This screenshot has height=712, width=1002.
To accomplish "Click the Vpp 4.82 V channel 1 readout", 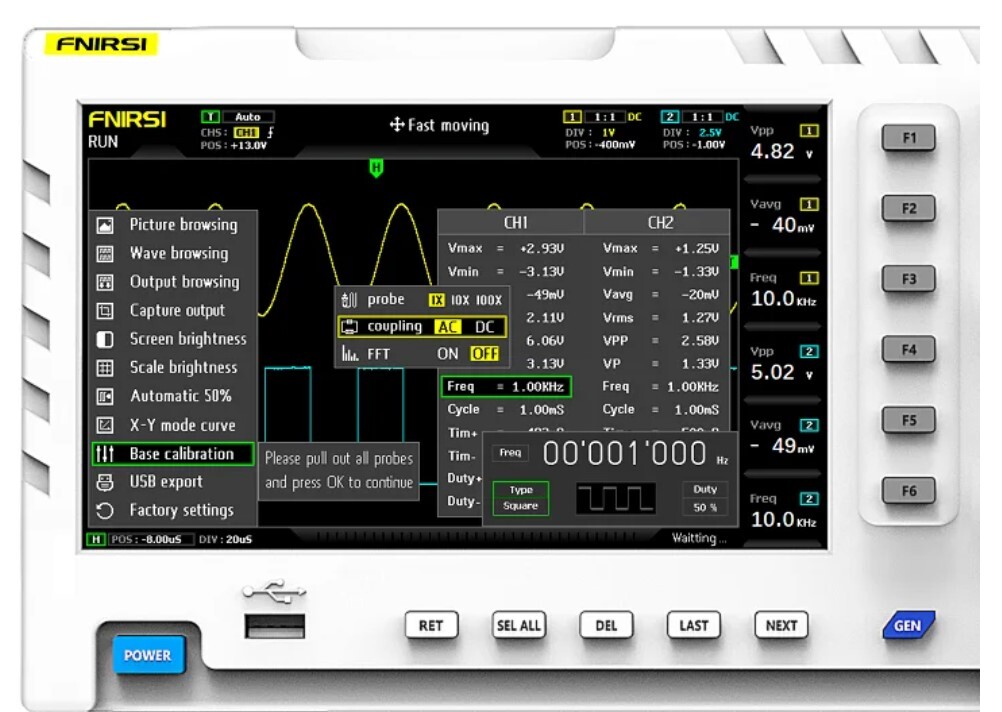I will click(785, 143).
